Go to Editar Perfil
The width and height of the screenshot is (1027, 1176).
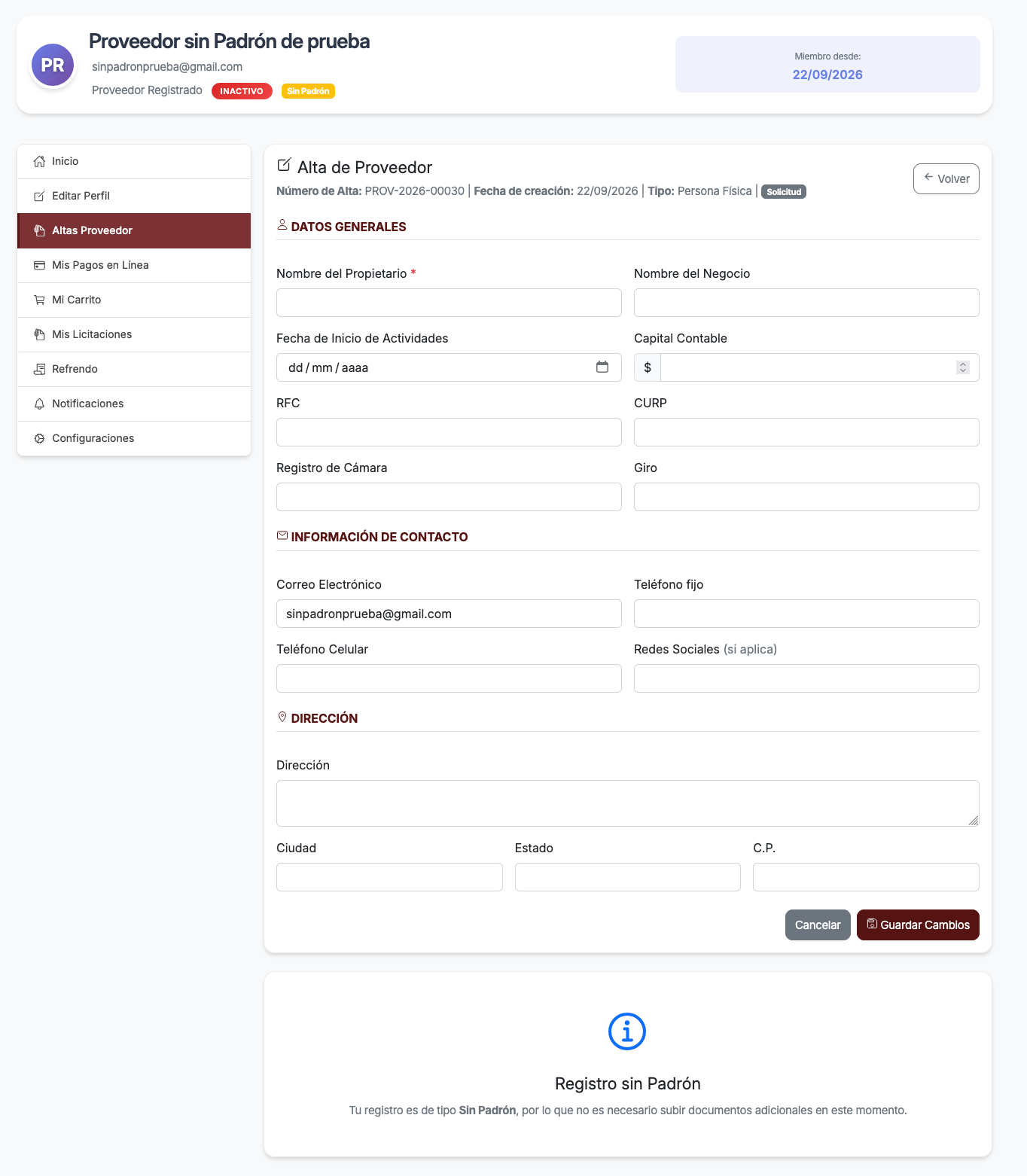click(134, 196)
